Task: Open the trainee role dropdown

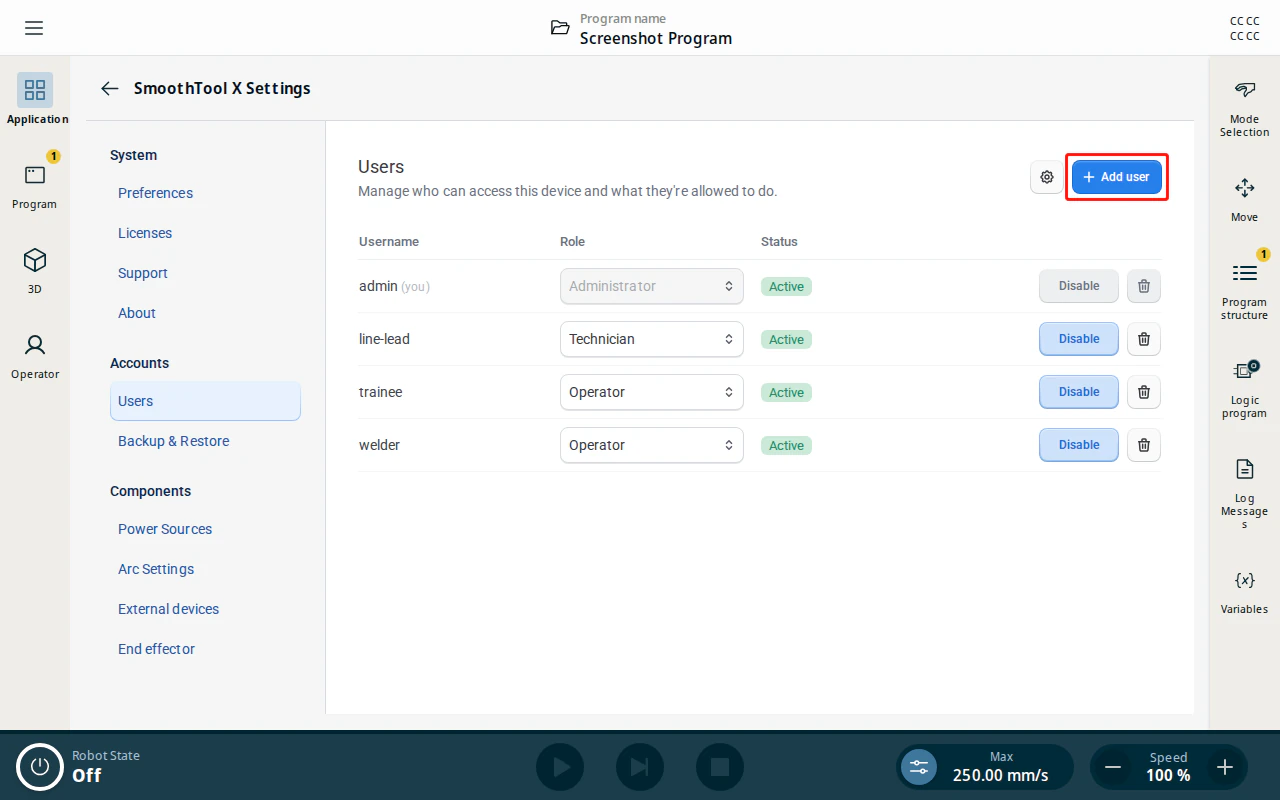Action: pos(651,392)
